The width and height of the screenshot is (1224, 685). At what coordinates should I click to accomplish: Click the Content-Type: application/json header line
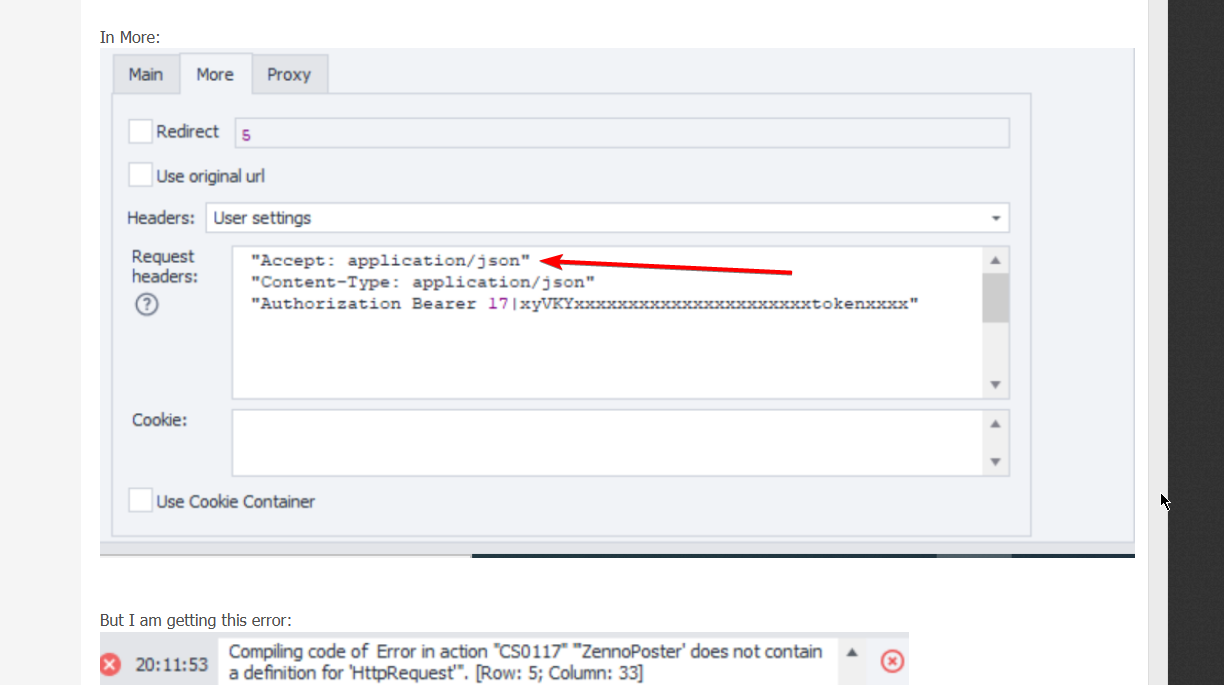pyautogui.click(x=422, y=283)
